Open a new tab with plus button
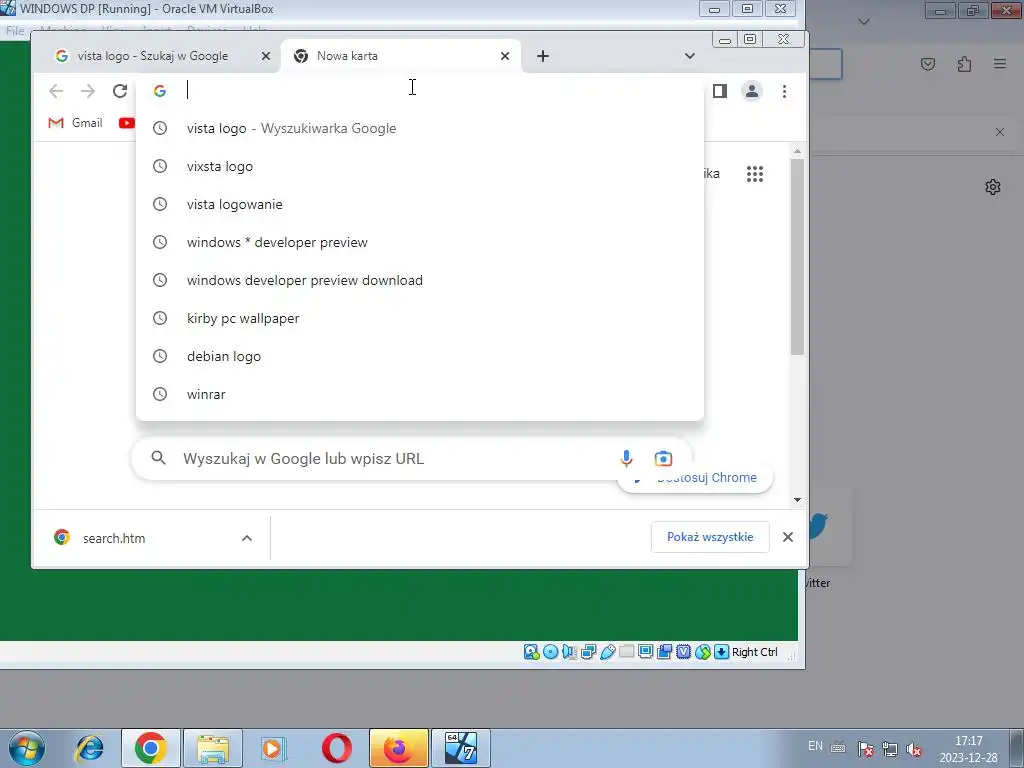Viewport: 1024px width, 768px height. [543, 56]
